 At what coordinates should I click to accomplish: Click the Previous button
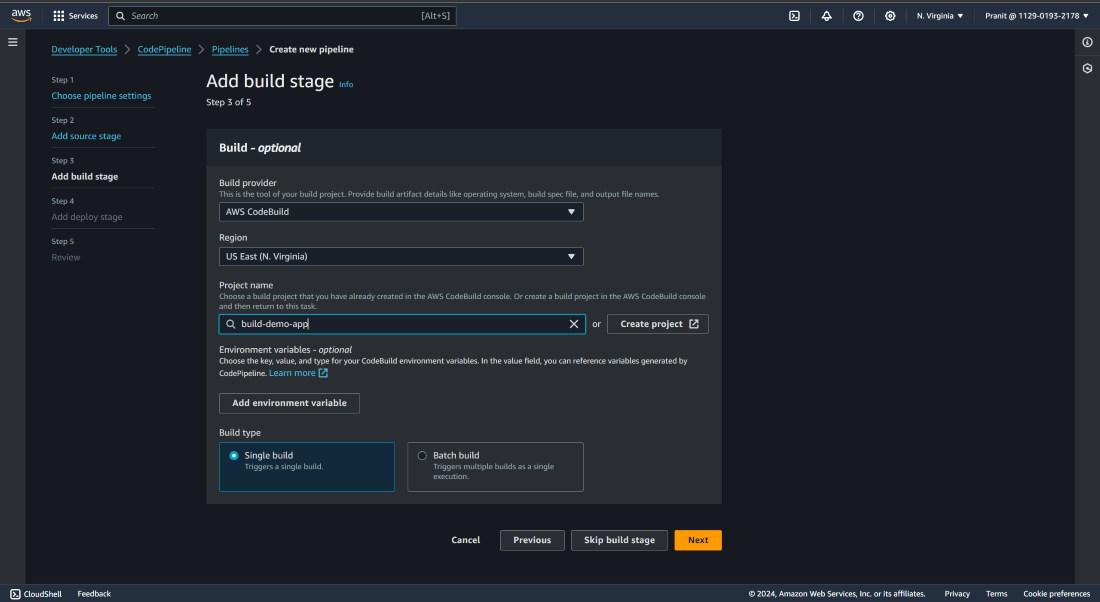pyautogui.click(x=532, y=540)
